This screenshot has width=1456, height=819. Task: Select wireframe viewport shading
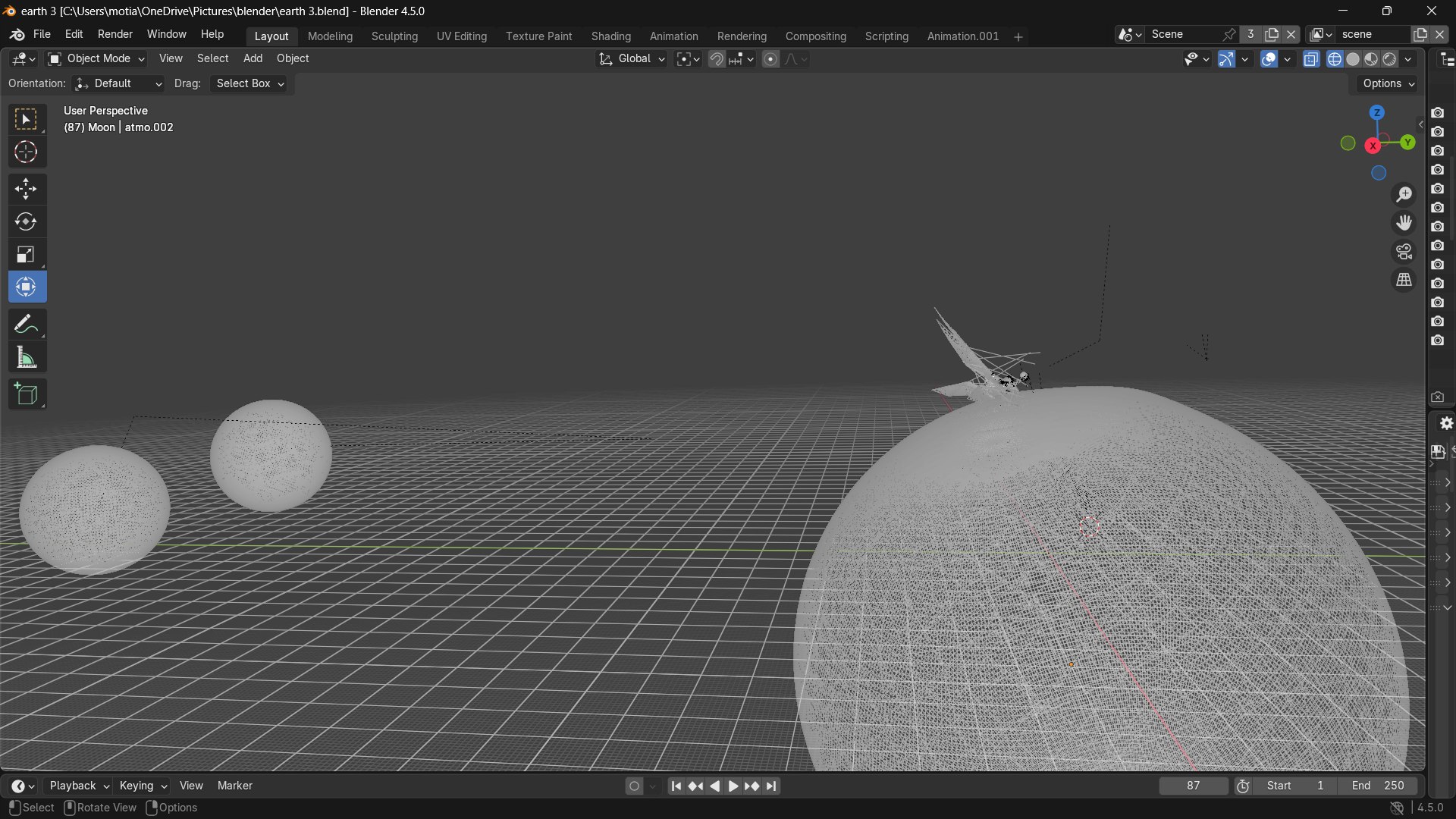1335,59
